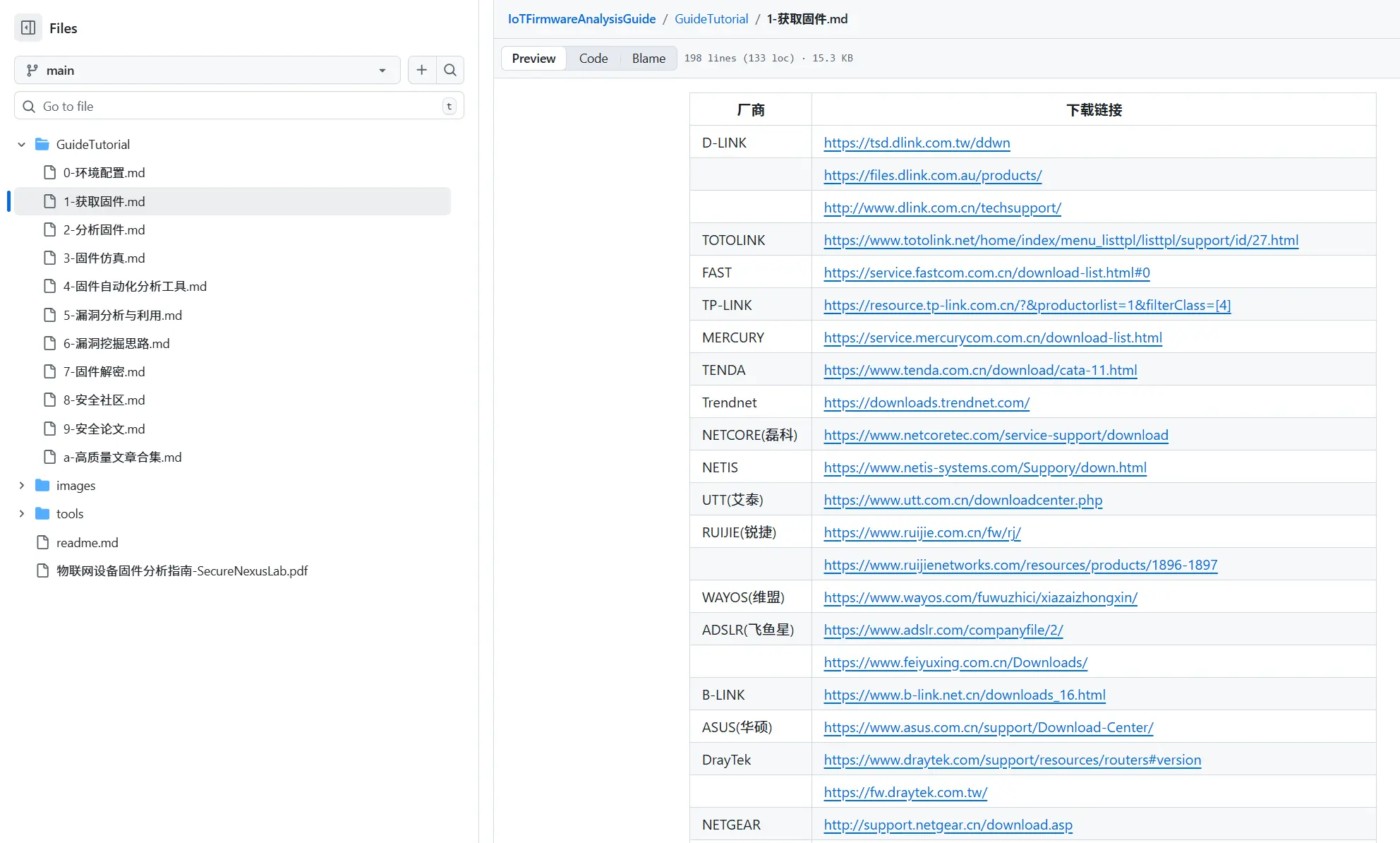This screenshot has height=843, width=1400.
Task: Click the tools folder icon
Action: (x=42, y=514)
